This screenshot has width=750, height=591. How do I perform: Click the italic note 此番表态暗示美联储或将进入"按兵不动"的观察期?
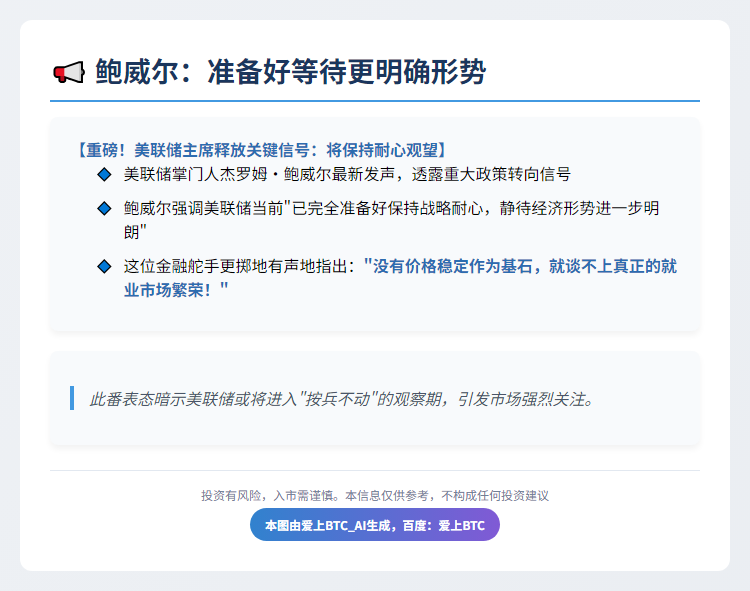(x=342, y=399)
